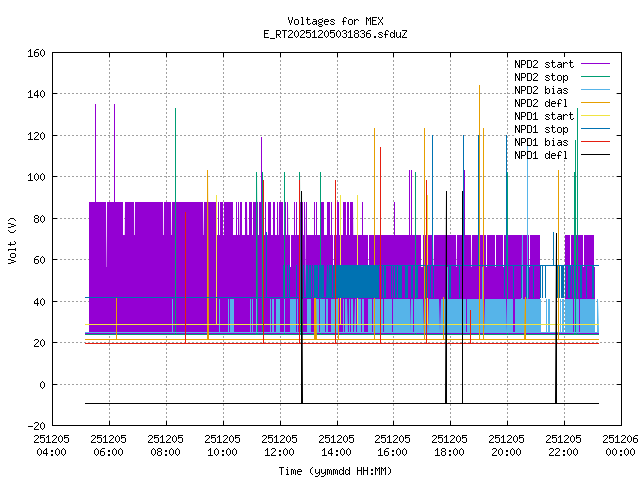Click the NPD2 start legend label

tap(540, 64)
